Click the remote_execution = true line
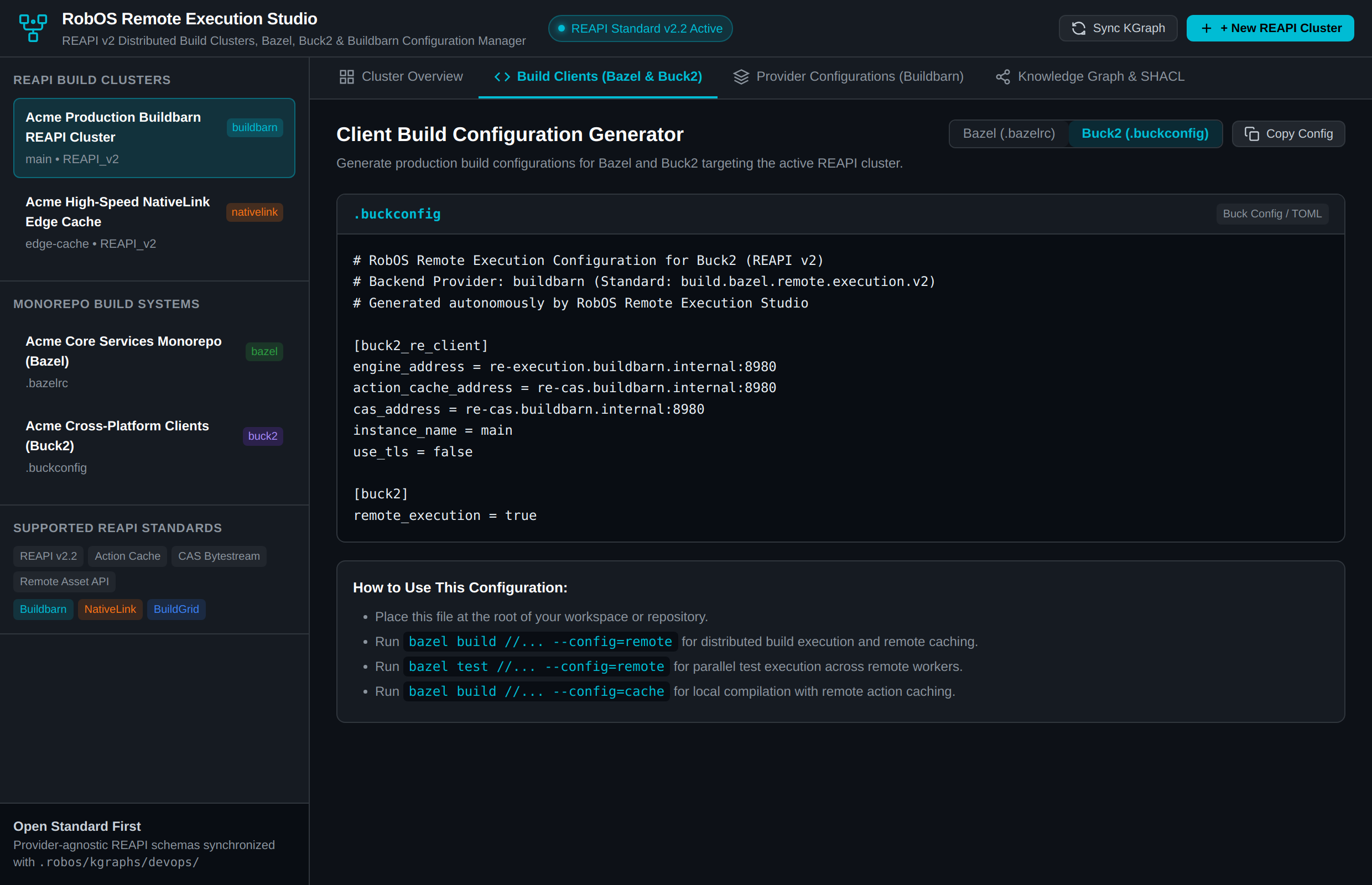 click(444, 516)
